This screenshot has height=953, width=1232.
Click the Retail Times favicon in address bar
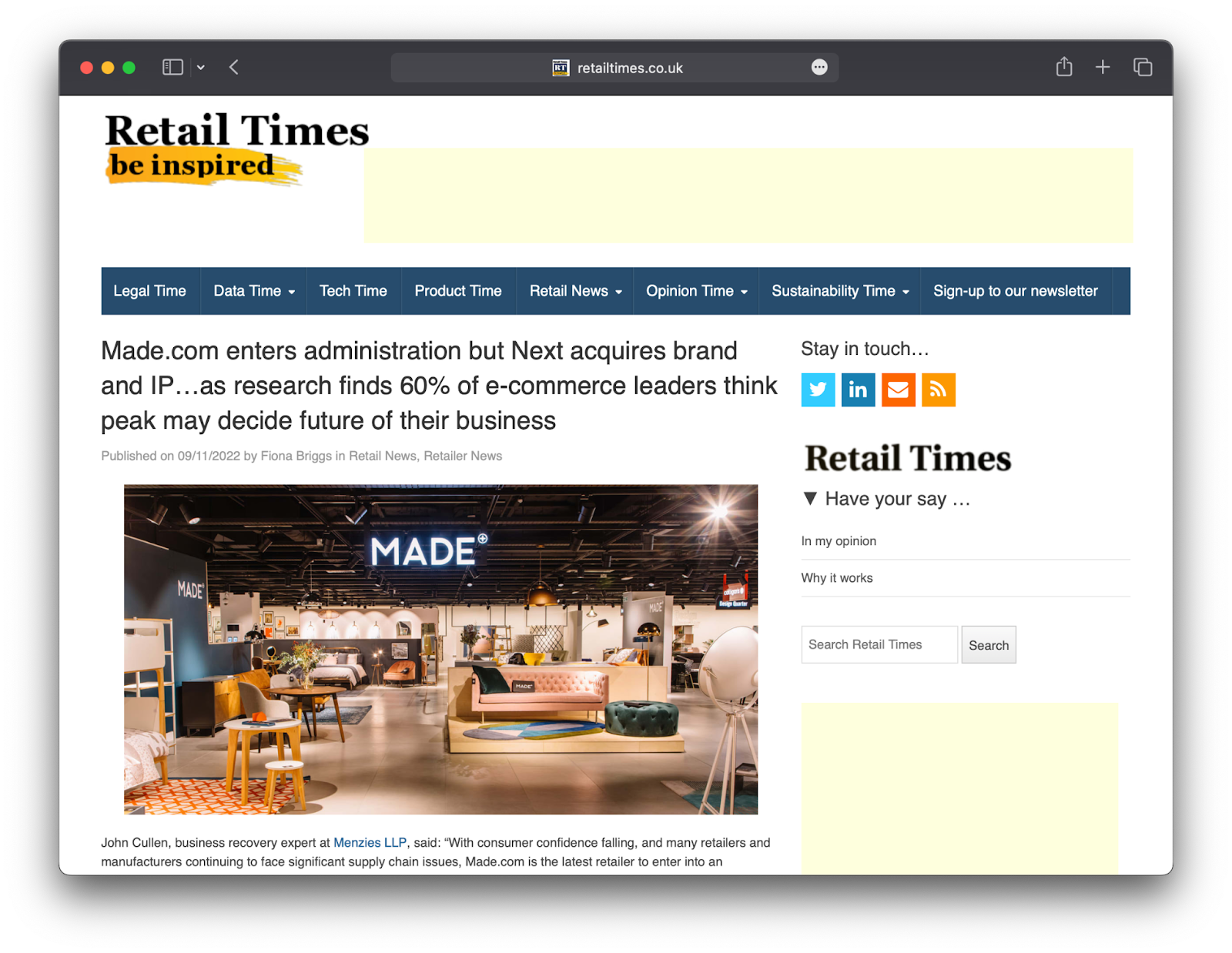pos(561,68)
